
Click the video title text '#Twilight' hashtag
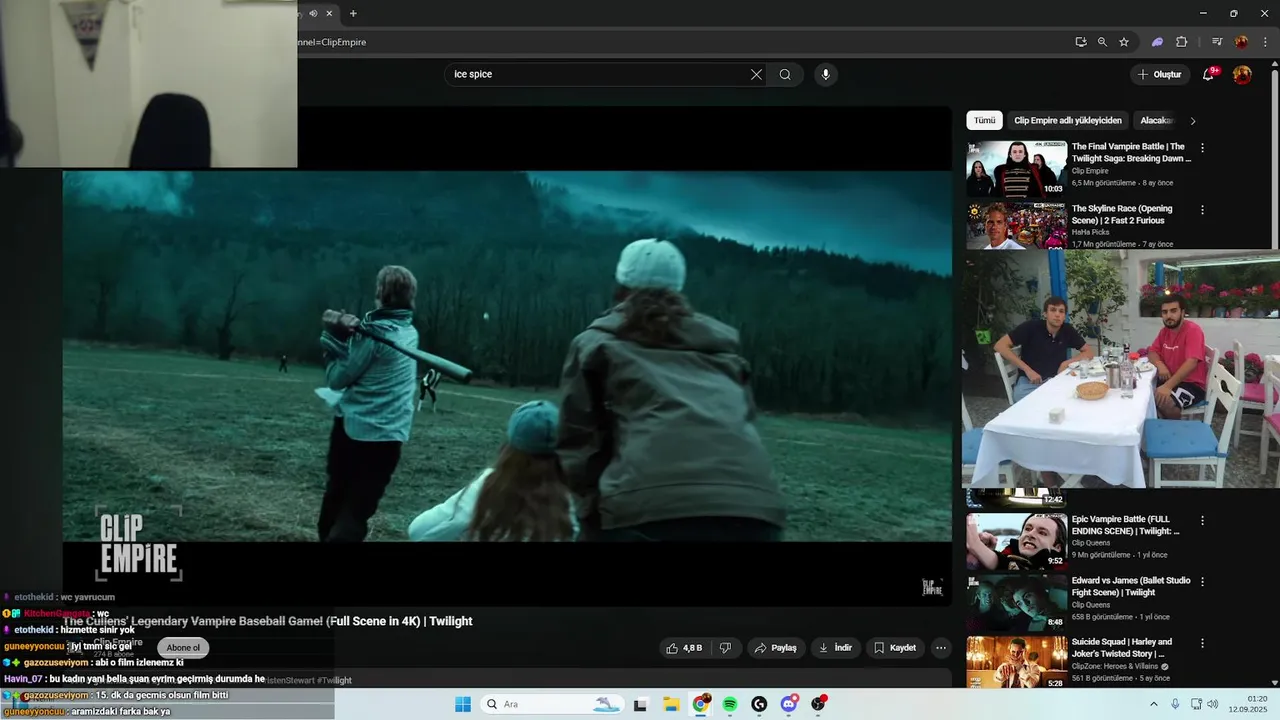point(335,680)
